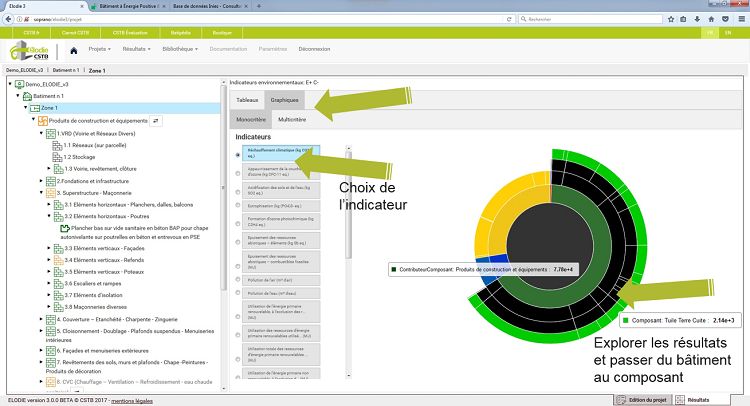
Task: Select the Pollution de l'air radio
Action: pos(238,280)
